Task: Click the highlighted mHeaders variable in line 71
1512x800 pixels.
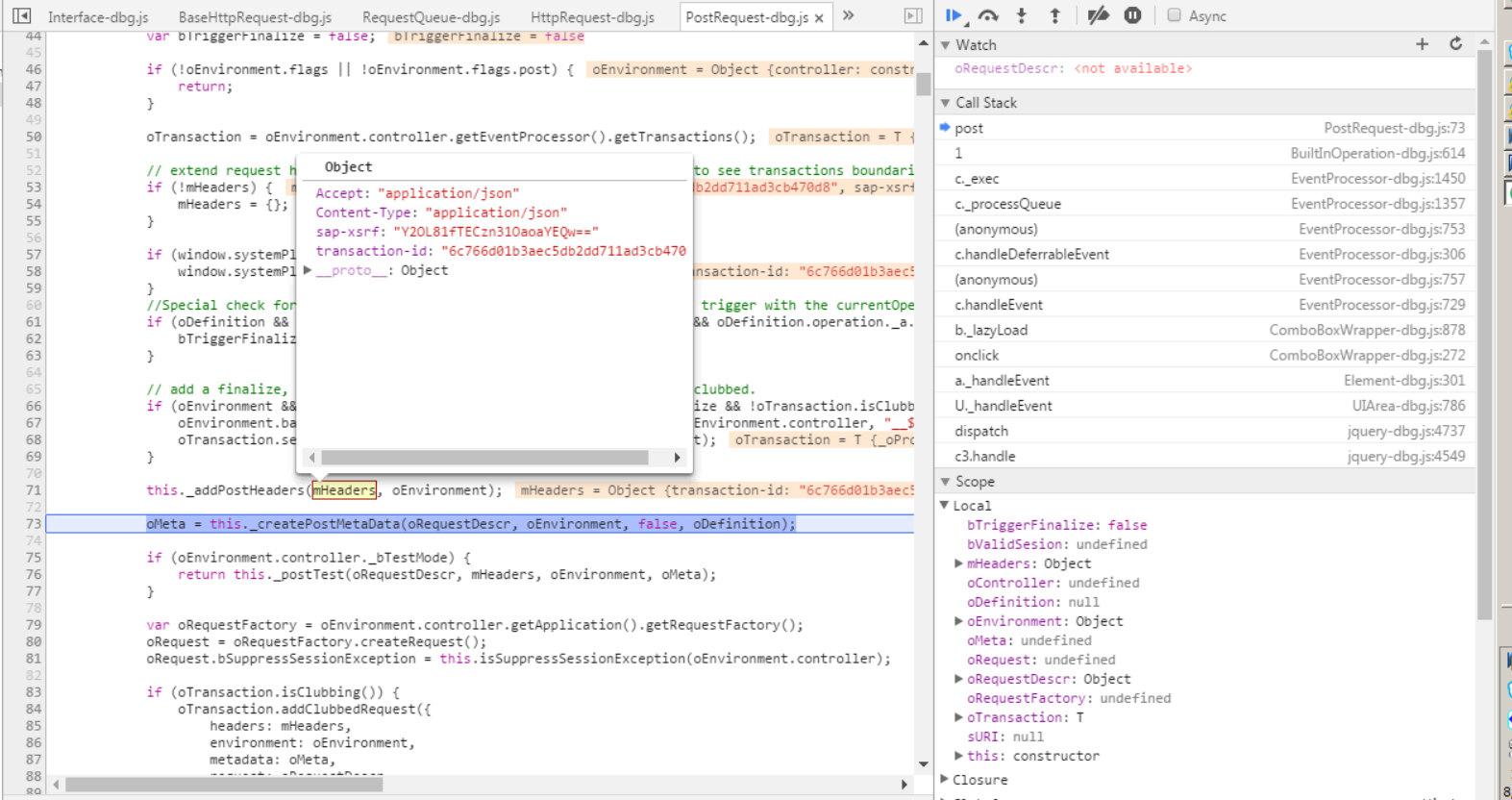Action: pyautogui.click(x=344, y=490)
